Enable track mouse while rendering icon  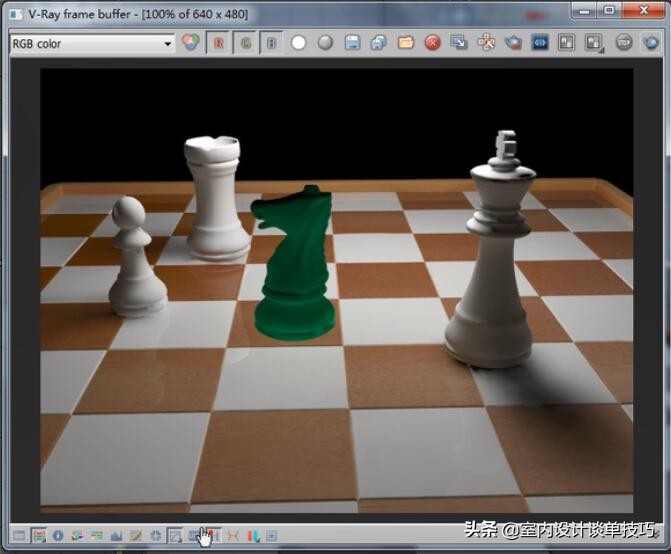(486, 43)
